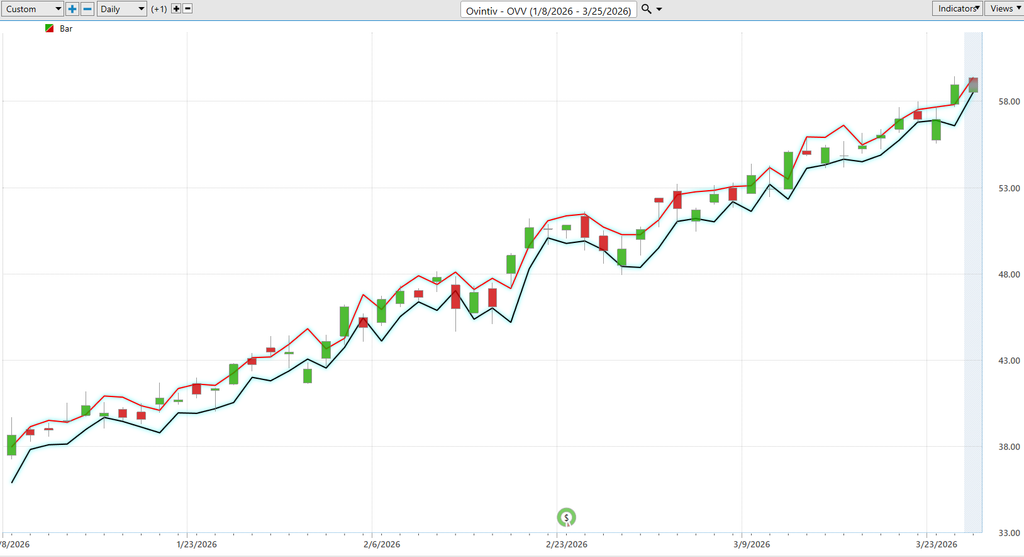
Task: Click the magnifying glass search icon
Action: point(646,9)
